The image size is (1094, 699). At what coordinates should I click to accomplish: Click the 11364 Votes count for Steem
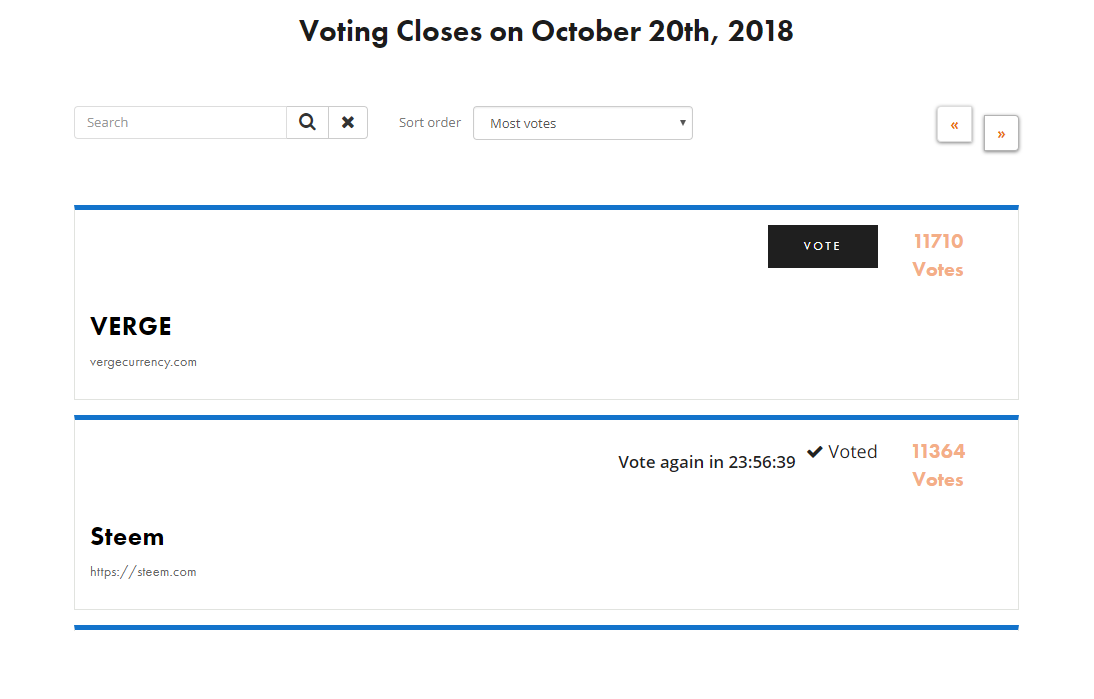click(938, 465)
